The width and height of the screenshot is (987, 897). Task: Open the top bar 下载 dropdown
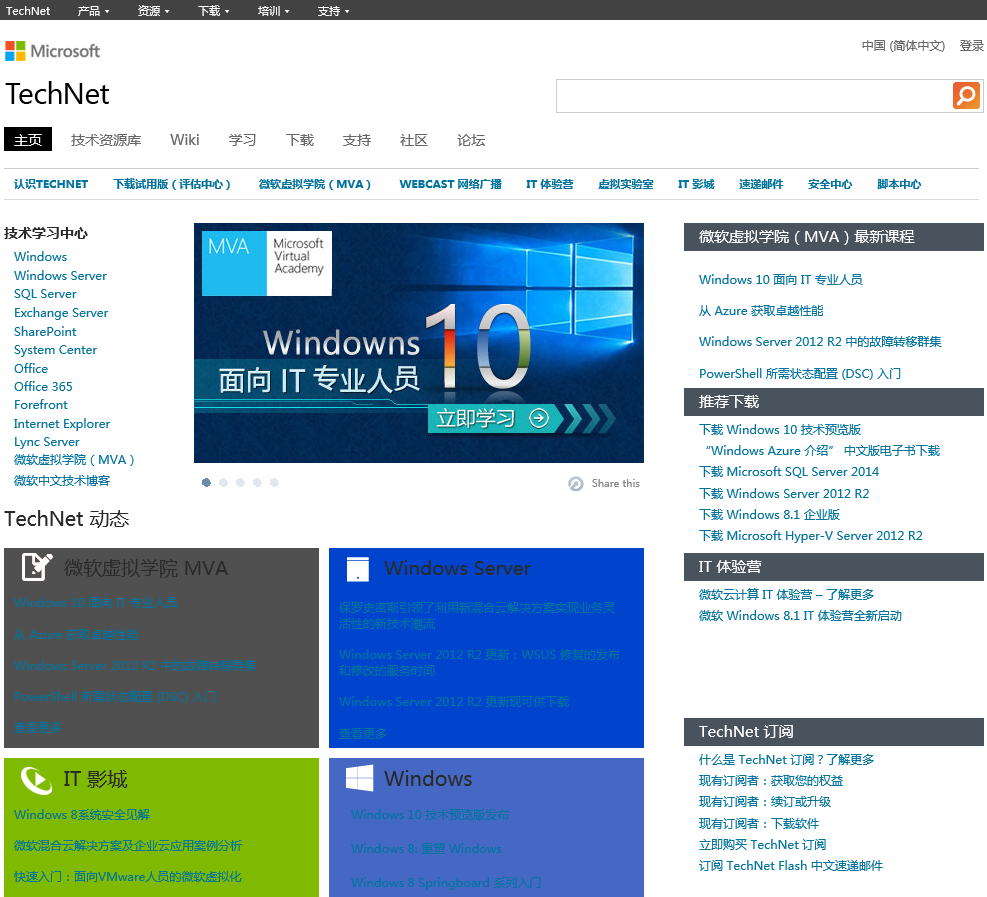(213, 11)
